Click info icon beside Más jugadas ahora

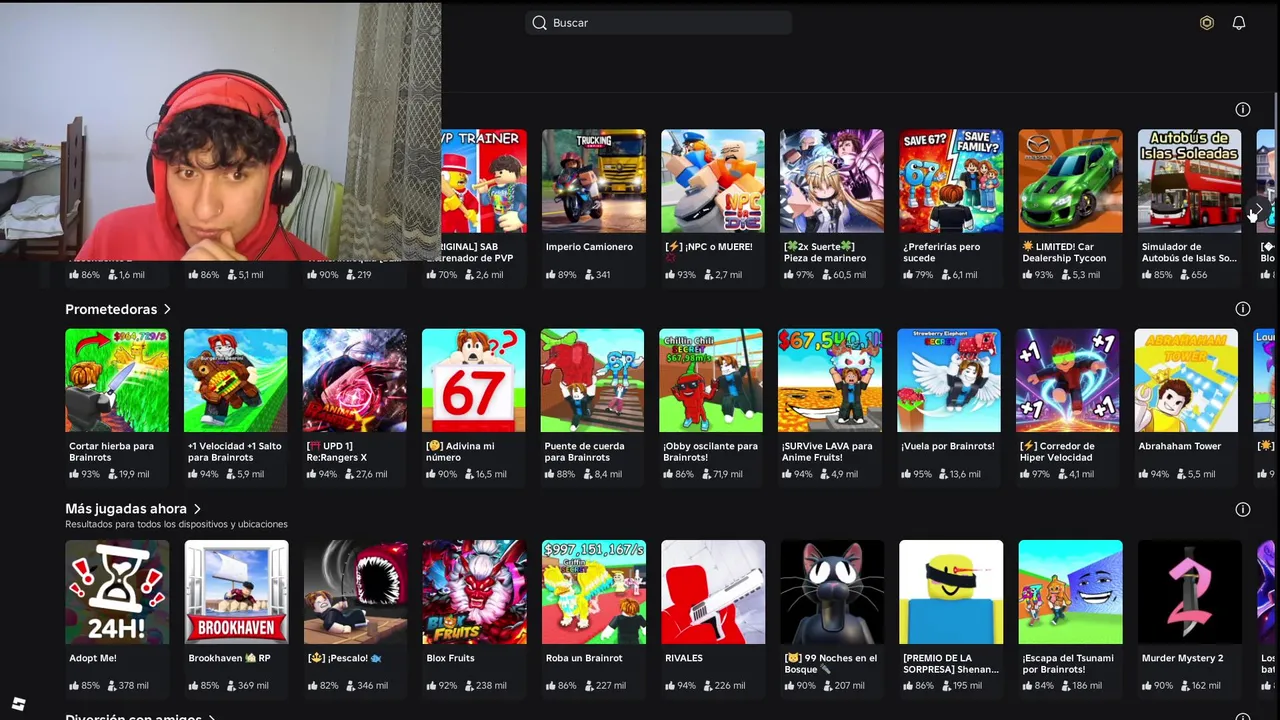[1243, 509]
